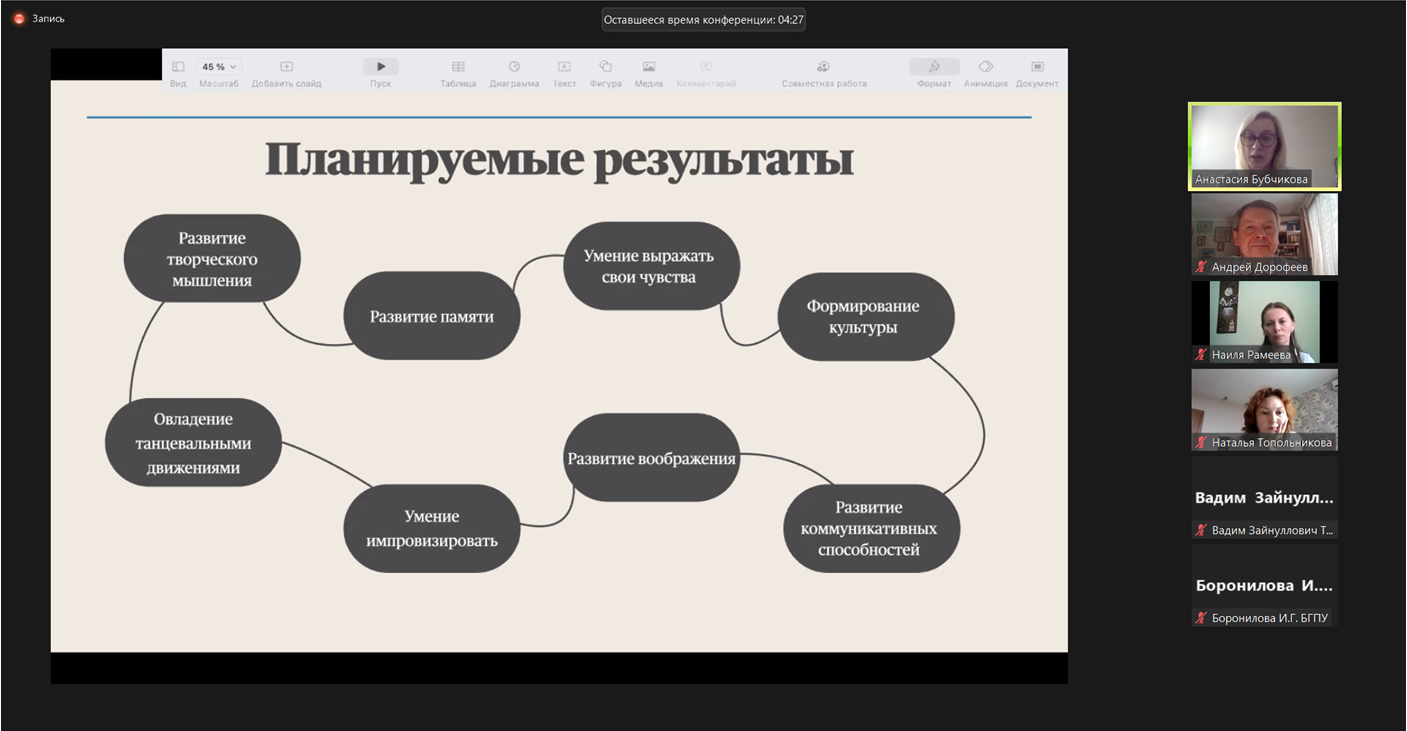Click the Добавить слайд (add slide) icon
This screenshot has width=1407, height=731.
(x=286, y=67)
